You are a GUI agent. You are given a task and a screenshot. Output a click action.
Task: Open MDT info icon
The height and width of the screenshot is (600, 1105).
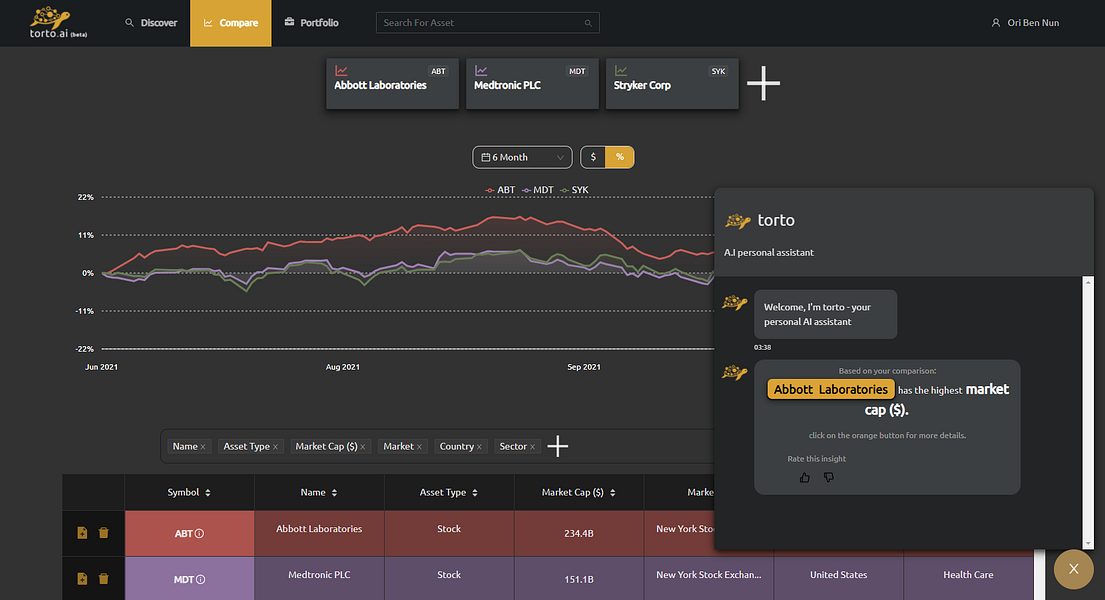point(201,580)
